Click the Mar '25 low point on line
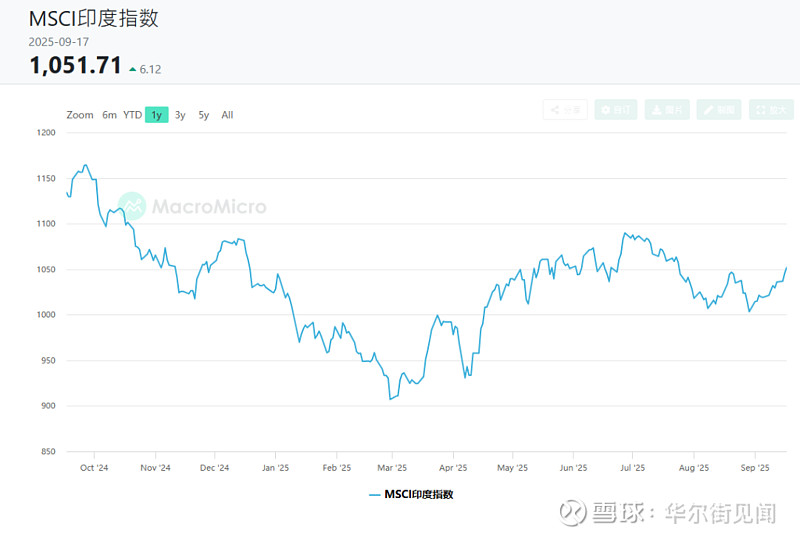This screenshot has height=538, width=800. [x=391, y=399]
